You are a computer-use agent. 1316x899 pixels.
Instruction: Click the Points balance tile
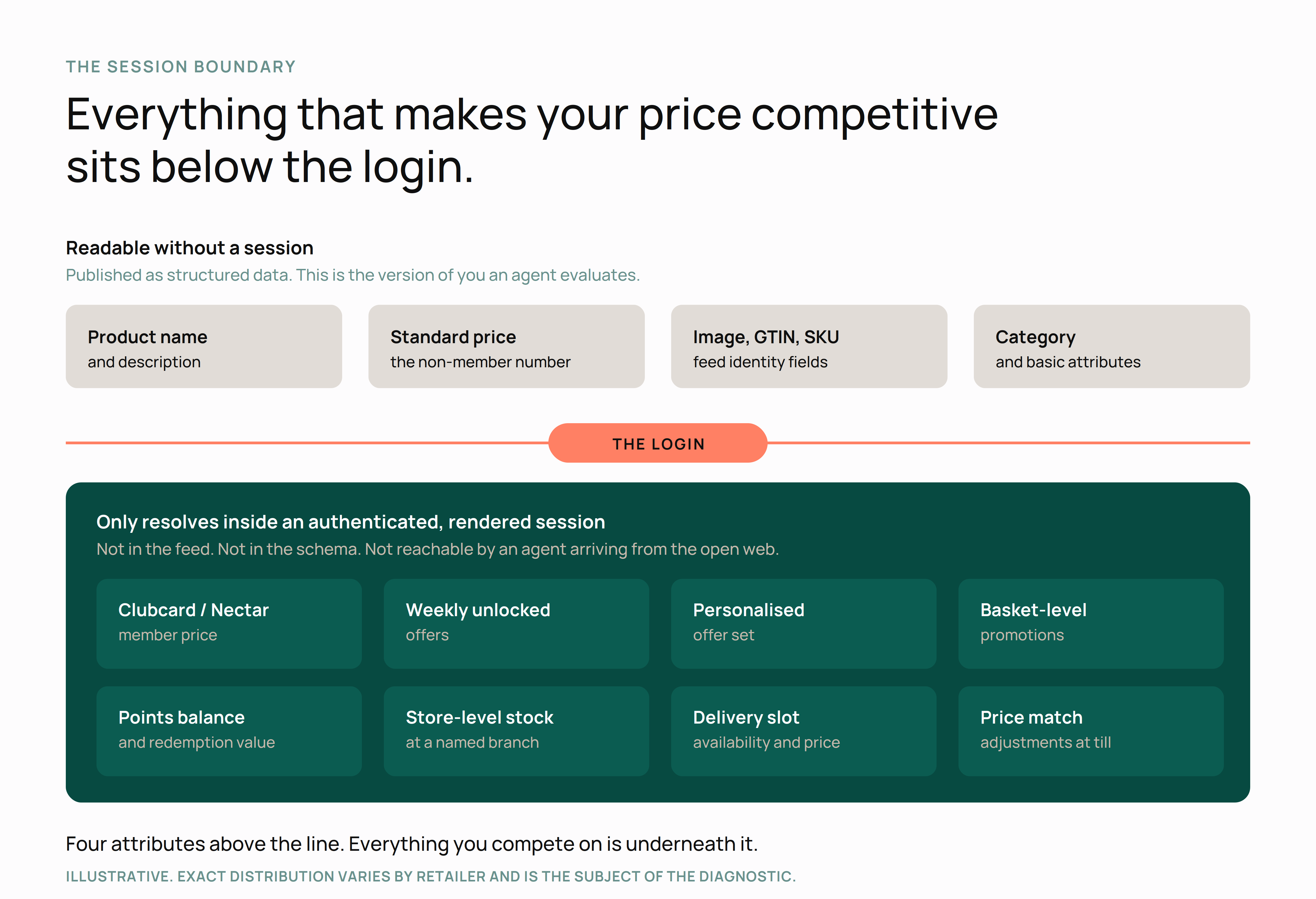tap(229, 732)
